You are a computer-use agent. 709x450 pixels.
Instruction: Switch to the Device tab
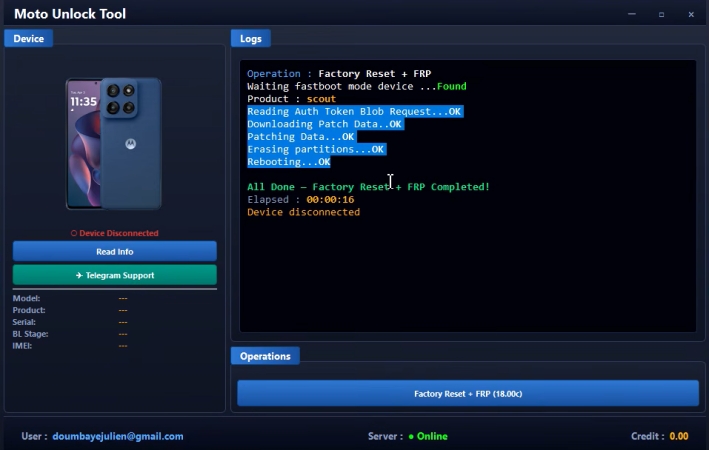click(28, 38)
